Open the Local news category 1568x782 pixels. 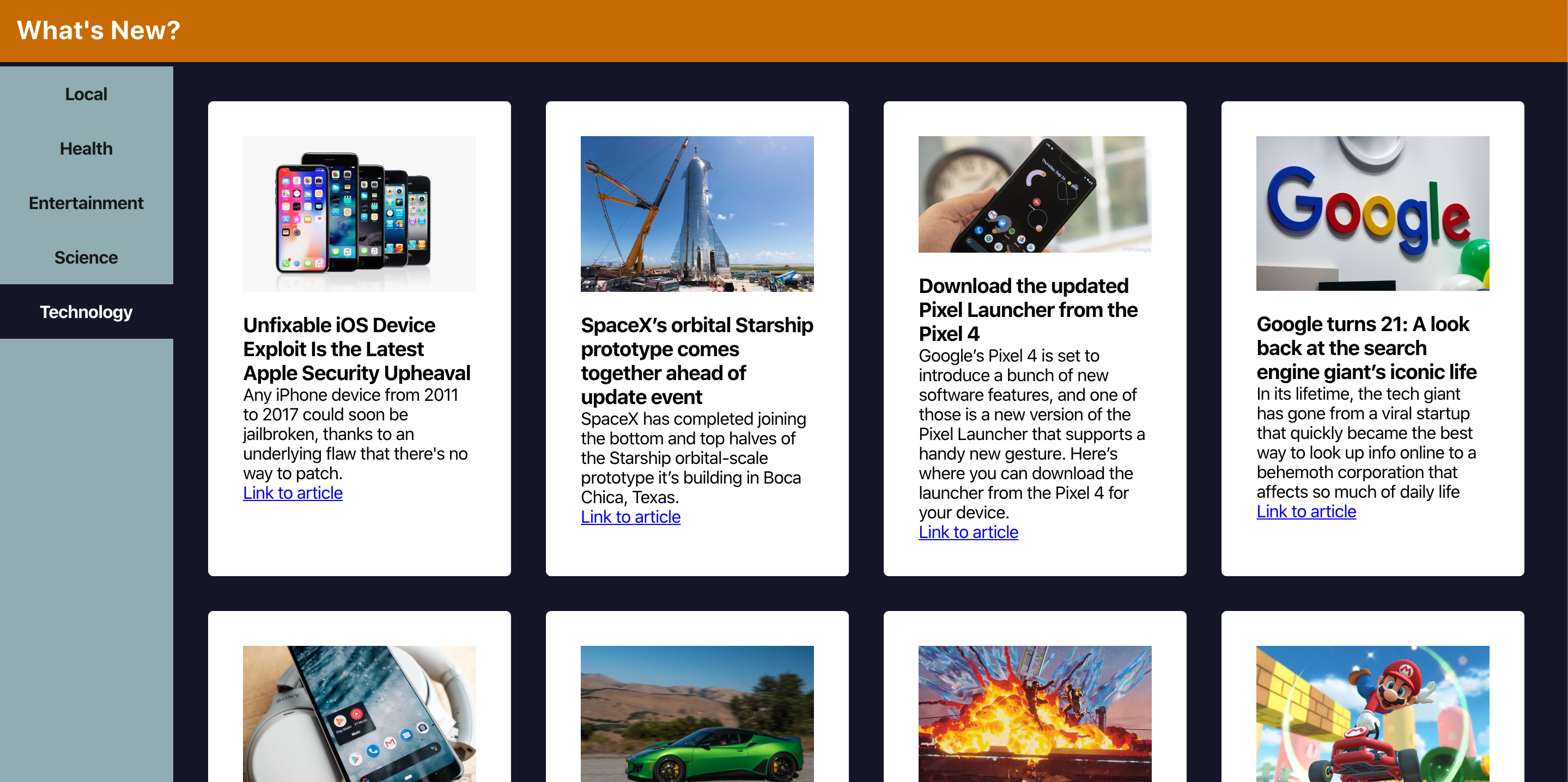click(86, 94)
